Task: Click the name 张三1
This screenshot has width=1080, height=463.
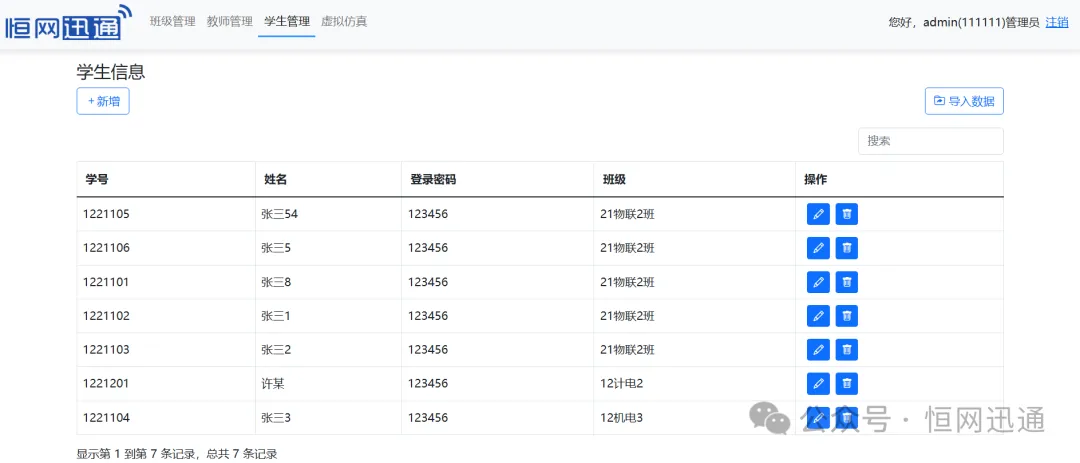Action: [x=276, y=316]
